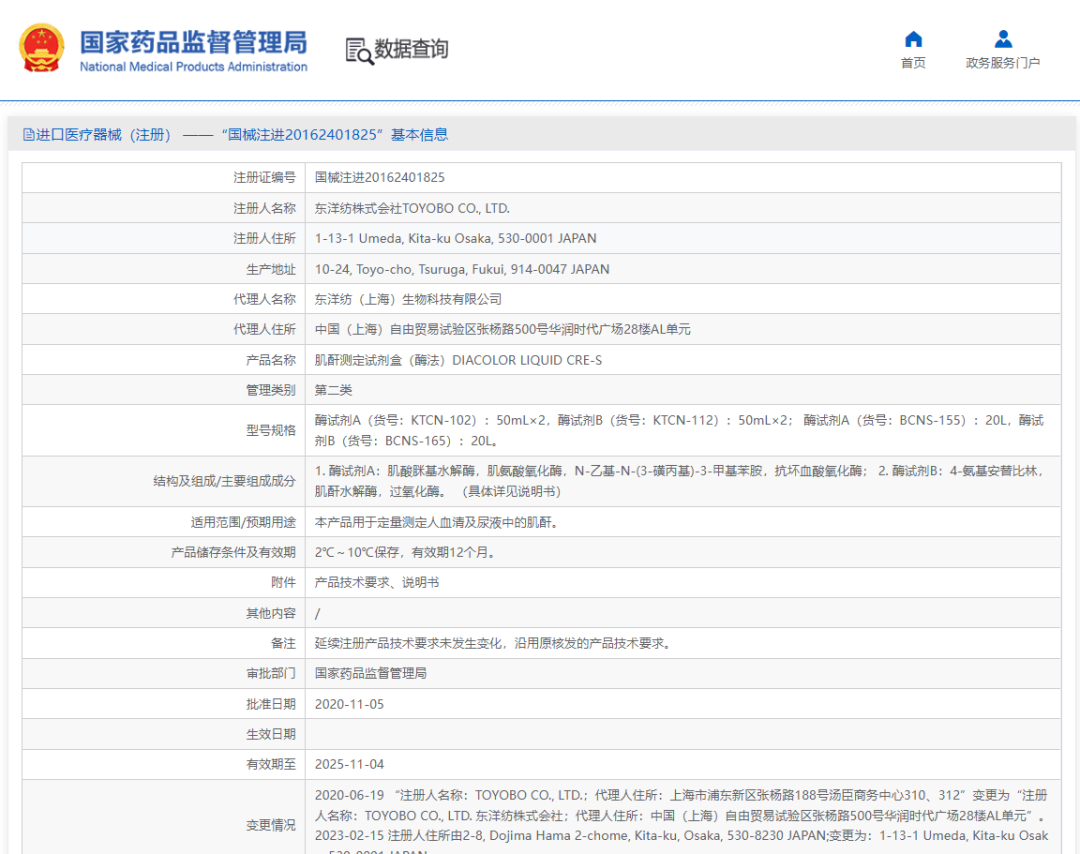Click the 政务服务门户 person icon
The image size is (1080, 854).
click(x=1003, y=39)
